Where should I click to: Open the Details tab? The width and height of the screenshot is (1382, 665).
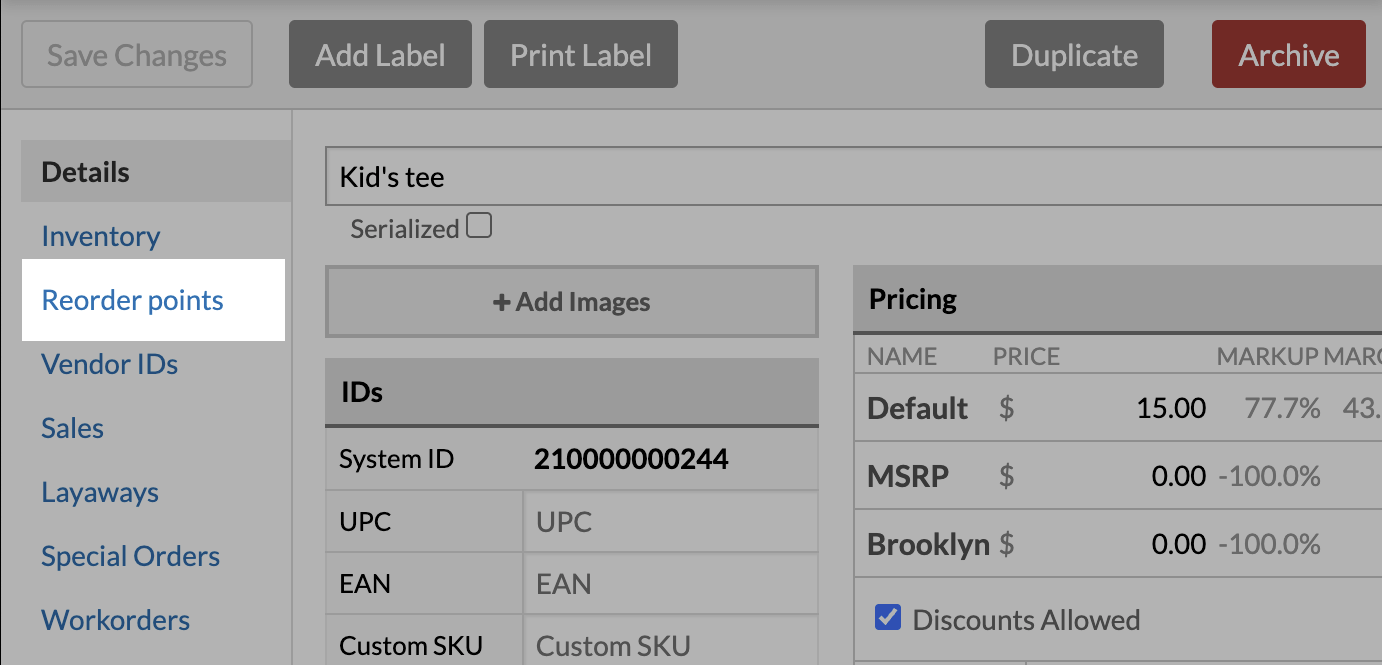coord(86,172)
